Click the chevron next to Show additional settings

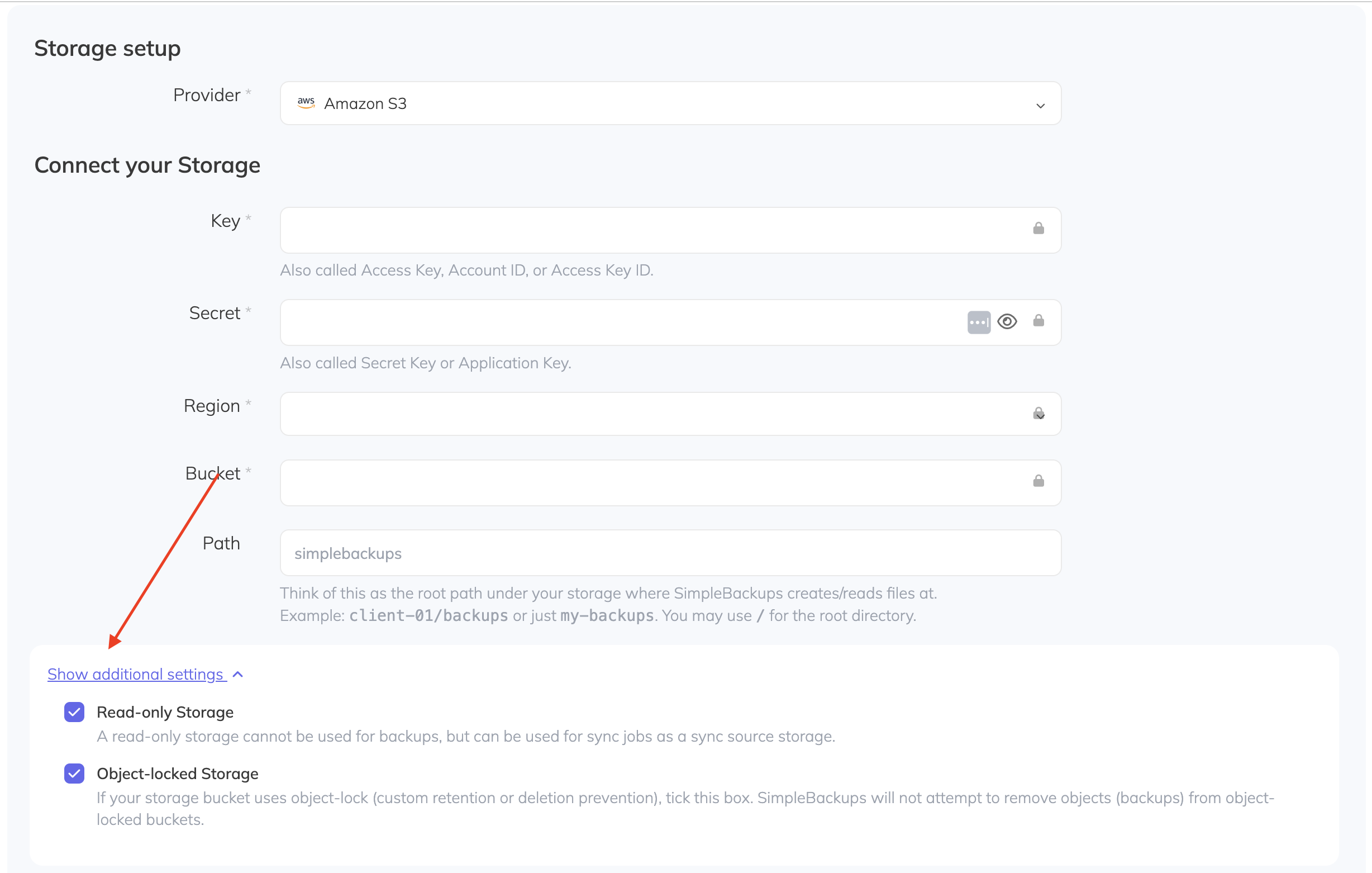tap(238, 674)
